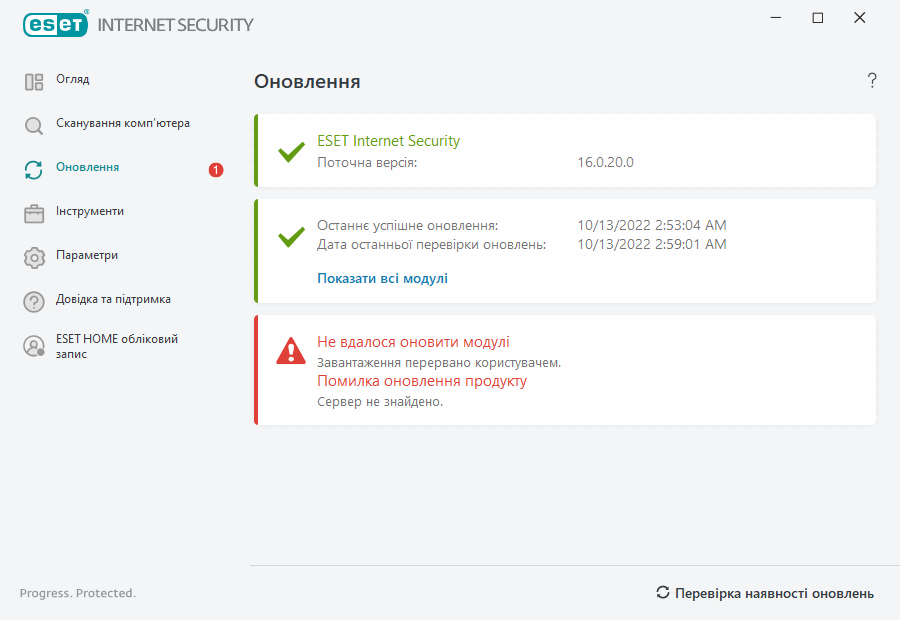Click the Help and support question icon
The height and width of the screenshot is (620, 900).
pos(34,302)
